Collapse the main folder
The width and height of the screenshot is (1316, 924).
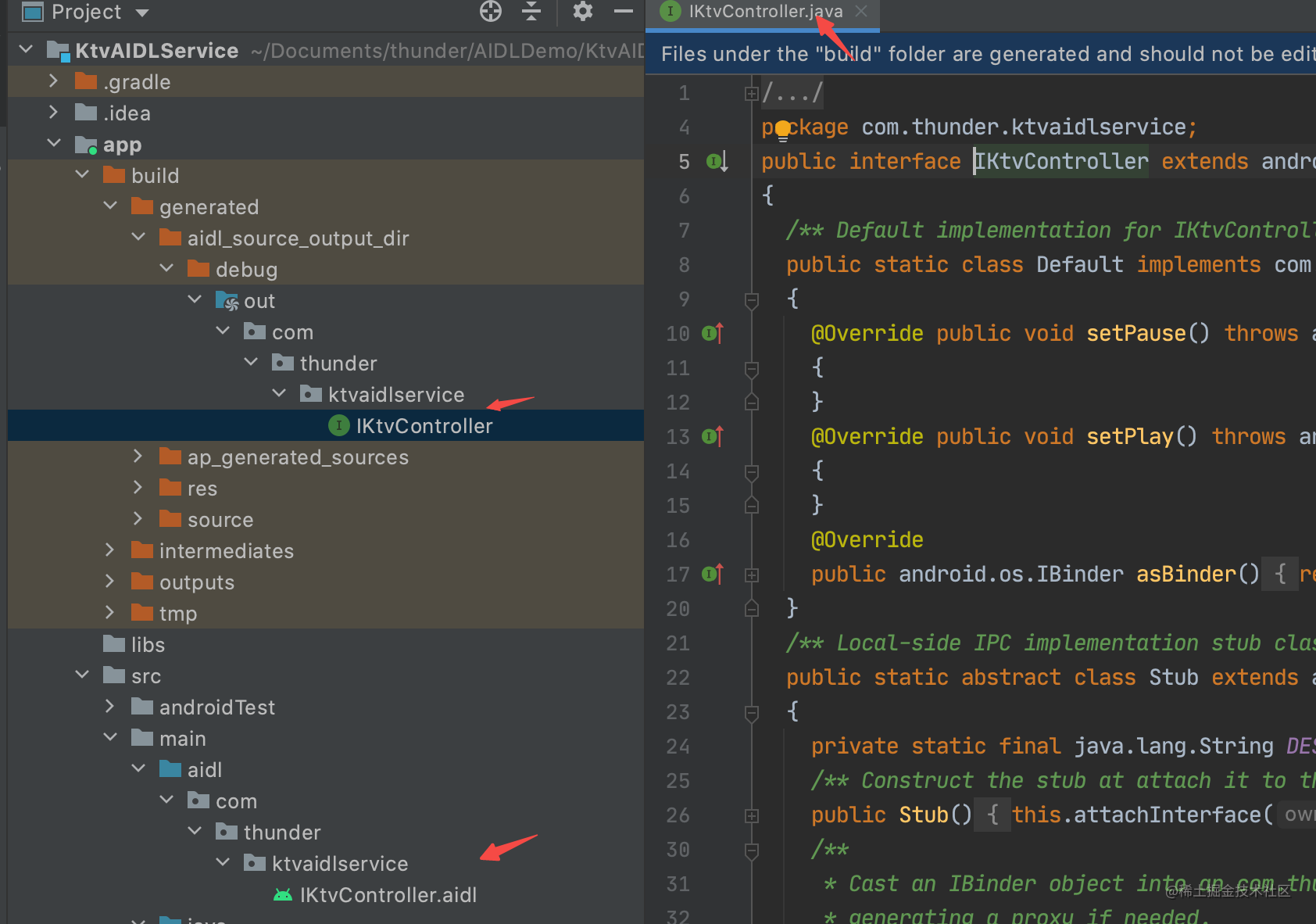coord(110,738)
